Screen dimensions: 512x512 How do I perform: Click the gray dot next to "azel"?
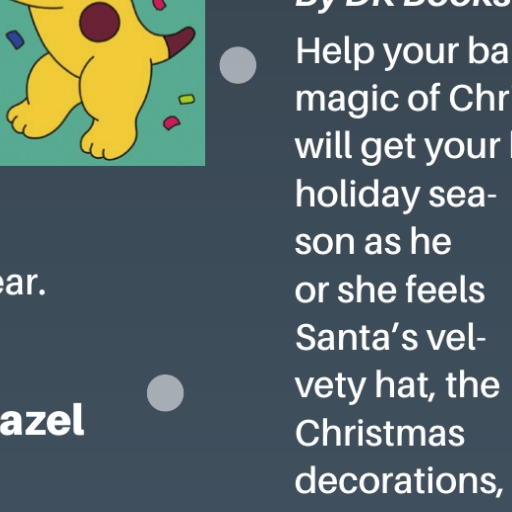click(x=165, y=393)
